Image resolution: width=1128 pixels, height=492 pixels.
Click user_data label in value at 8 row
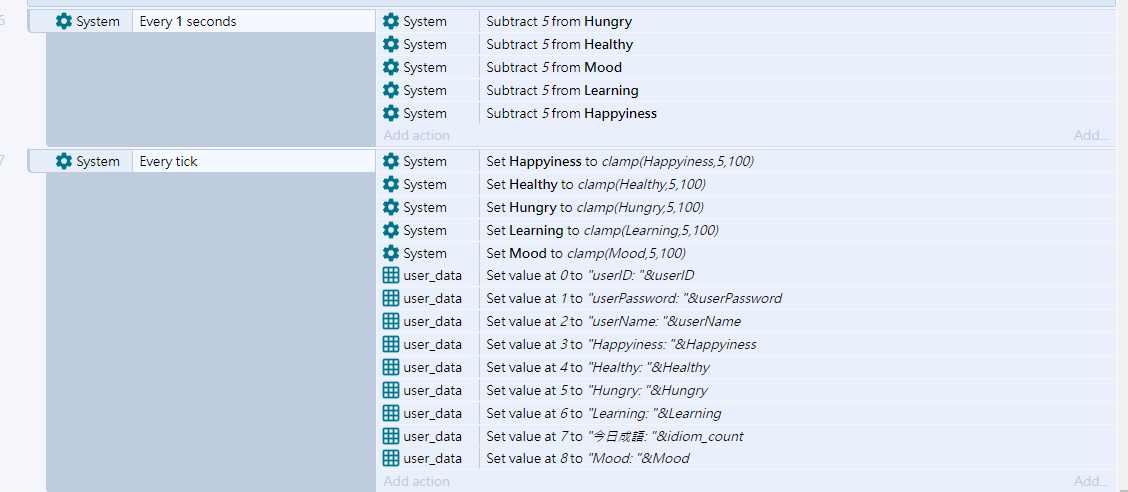(x=432, y=458)
